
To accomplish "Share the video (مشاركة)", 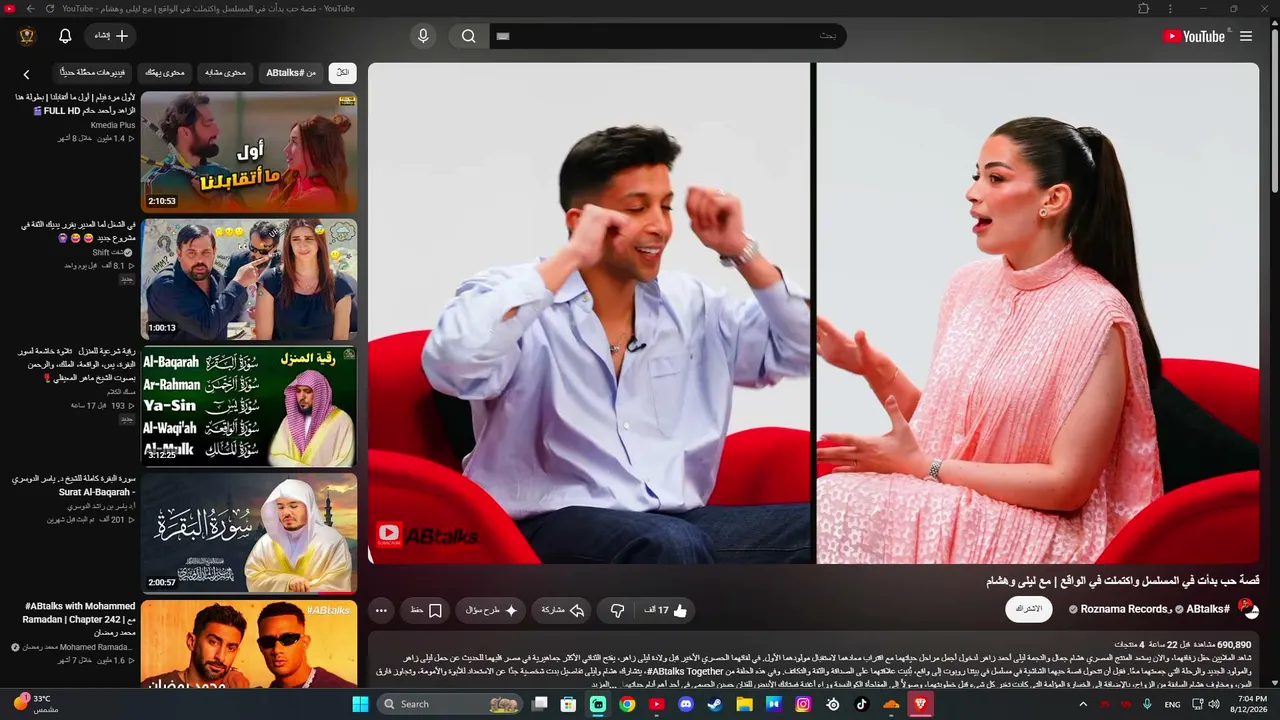I will 563,610.
